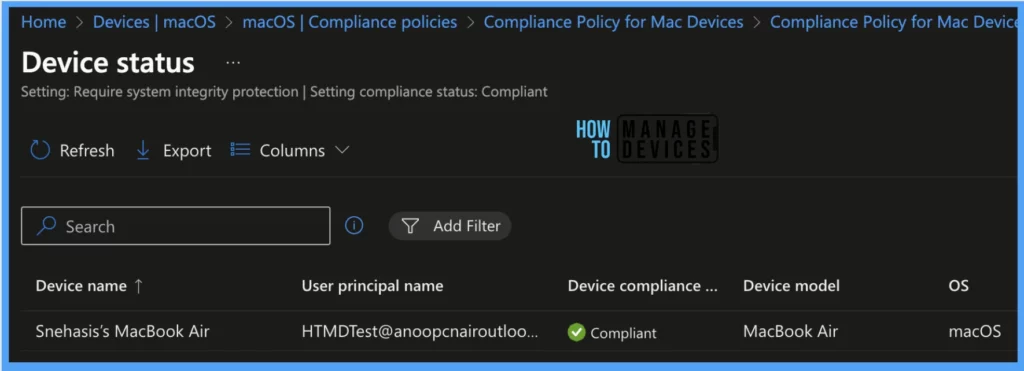Expand the Columns dropdown chevron

[x=342, y=150]
